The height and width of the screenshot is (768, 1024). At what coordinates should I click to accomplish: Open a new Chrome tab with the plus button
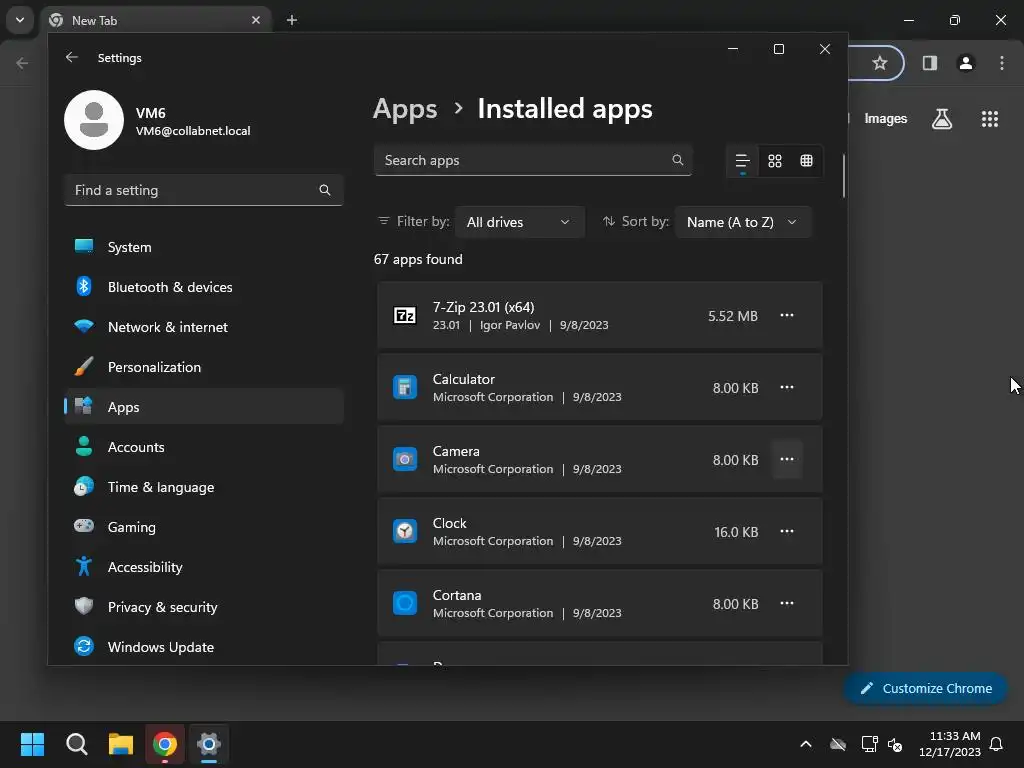pos(292,20)
